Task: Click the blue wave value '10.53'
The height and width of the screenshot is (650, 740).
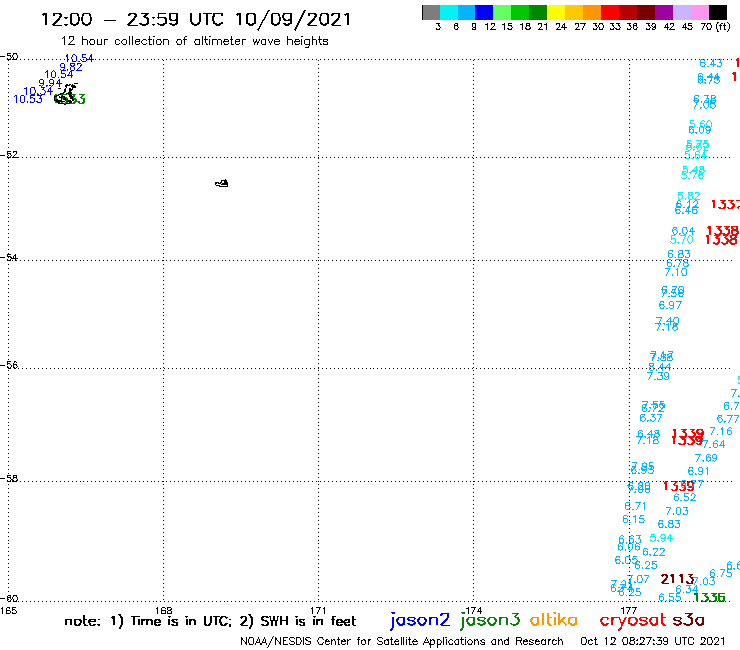Action: click(x=28, y=99)
